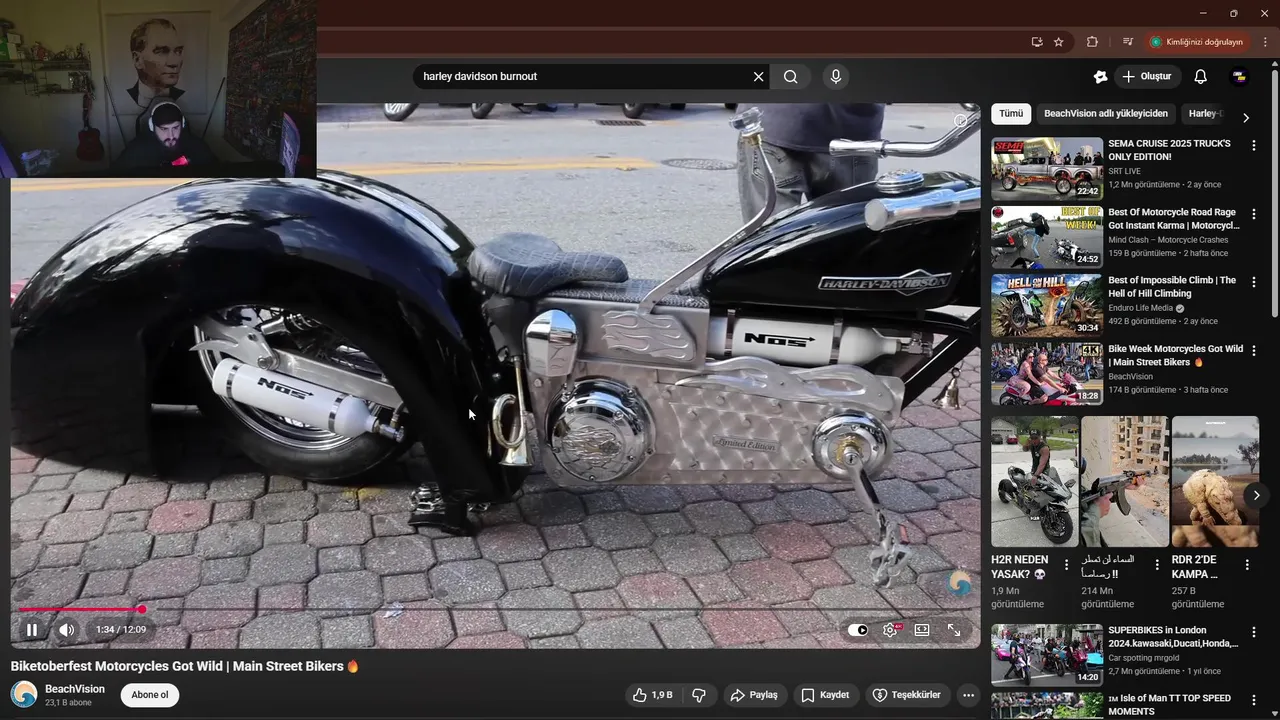The height and width of the screenshot is (720, 1280).
Task: Start voice search with microphone
Action: [x=836, y=77]
